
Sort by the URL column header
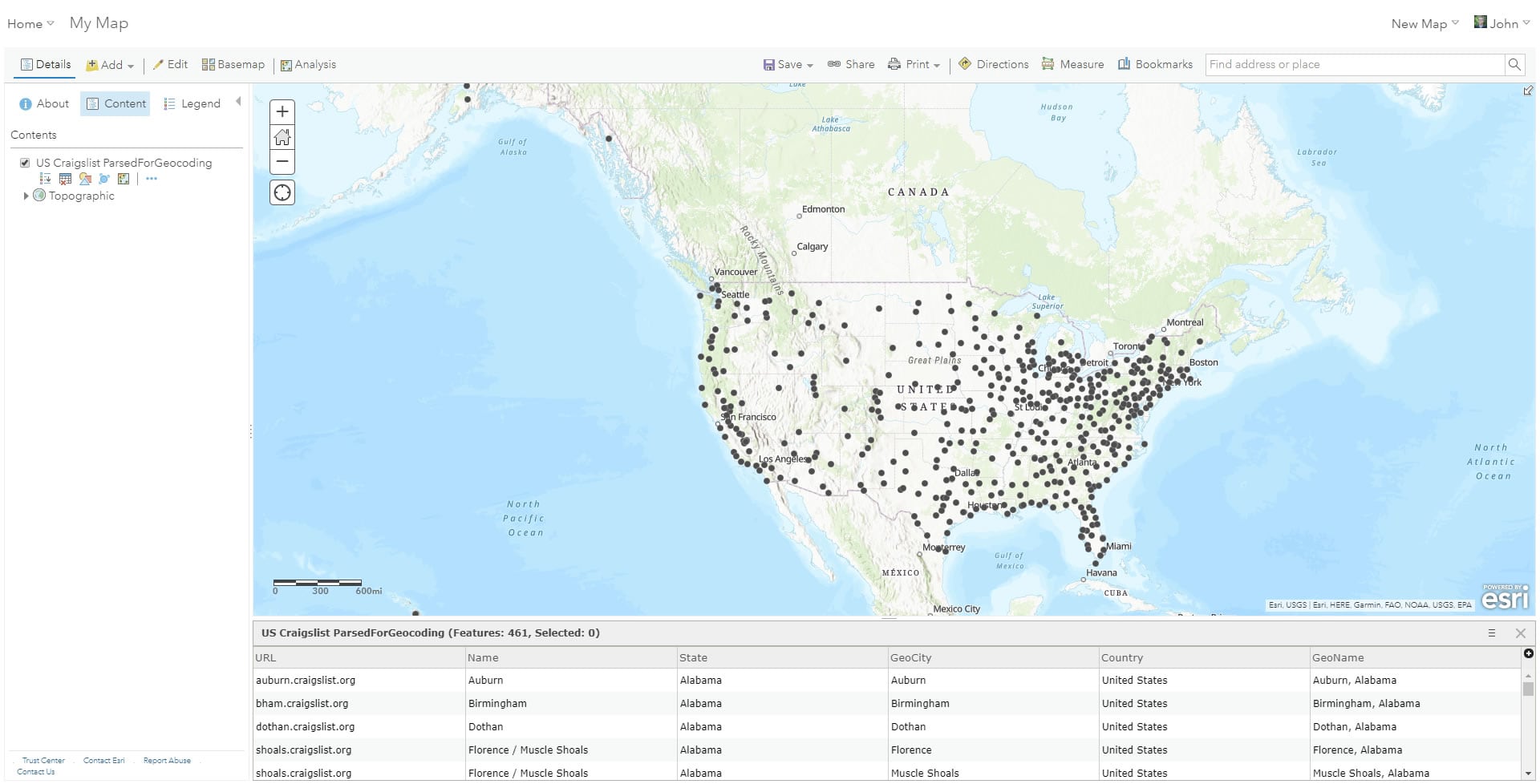tap(359, 657)
